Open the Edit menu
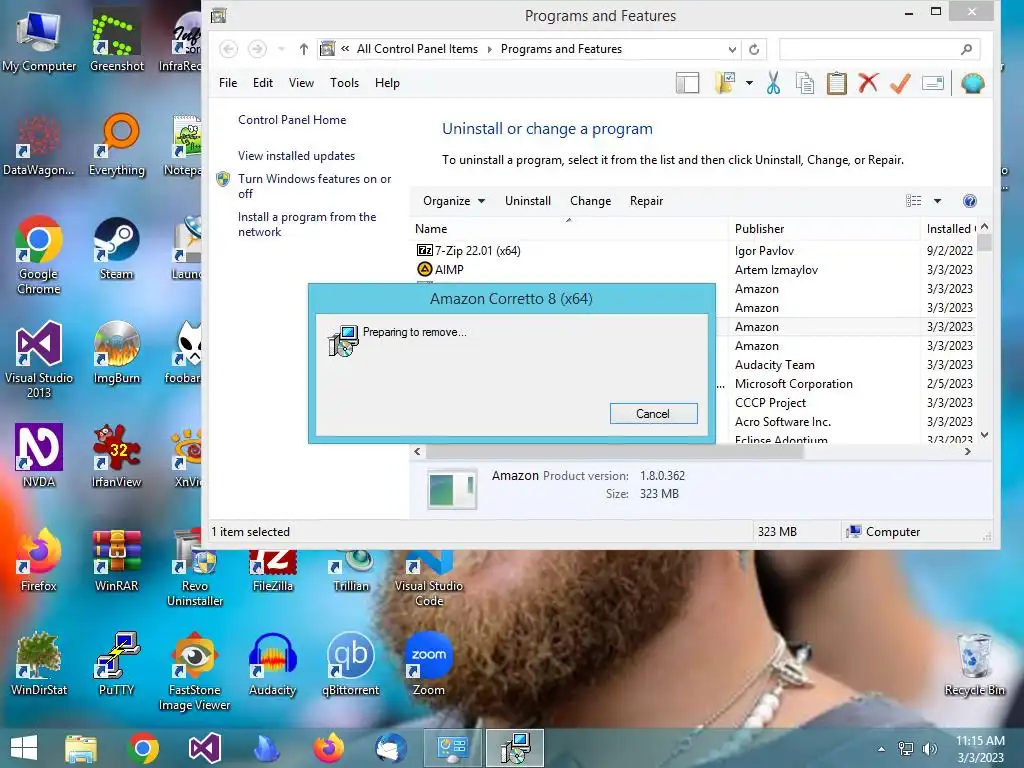The width and height of the screenshot is (1024, 768). pos(263,83)
